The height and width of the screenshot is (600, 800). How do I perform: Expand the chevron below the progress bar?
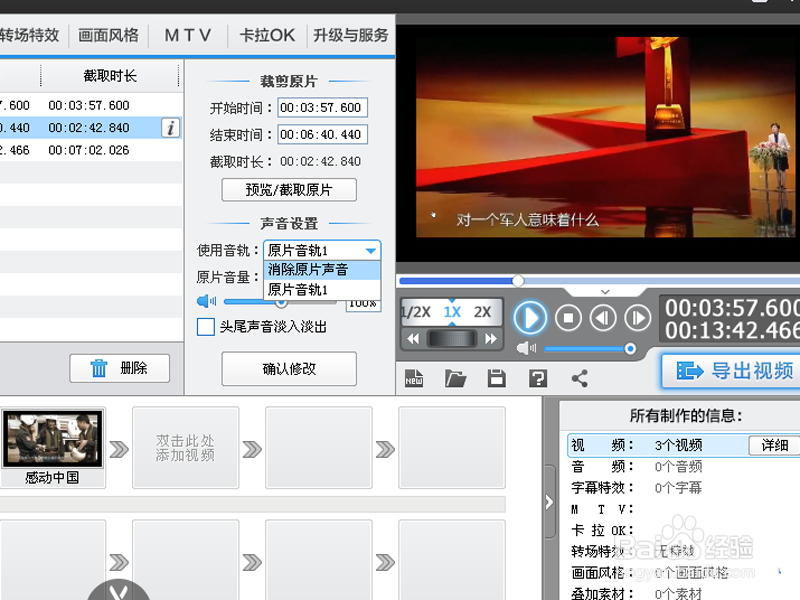pyautogui.click(x=605, y=292)
